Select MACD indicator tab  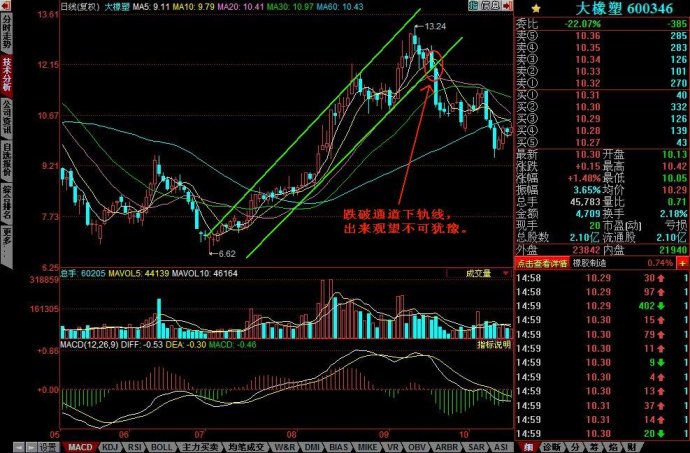point(81,447)
